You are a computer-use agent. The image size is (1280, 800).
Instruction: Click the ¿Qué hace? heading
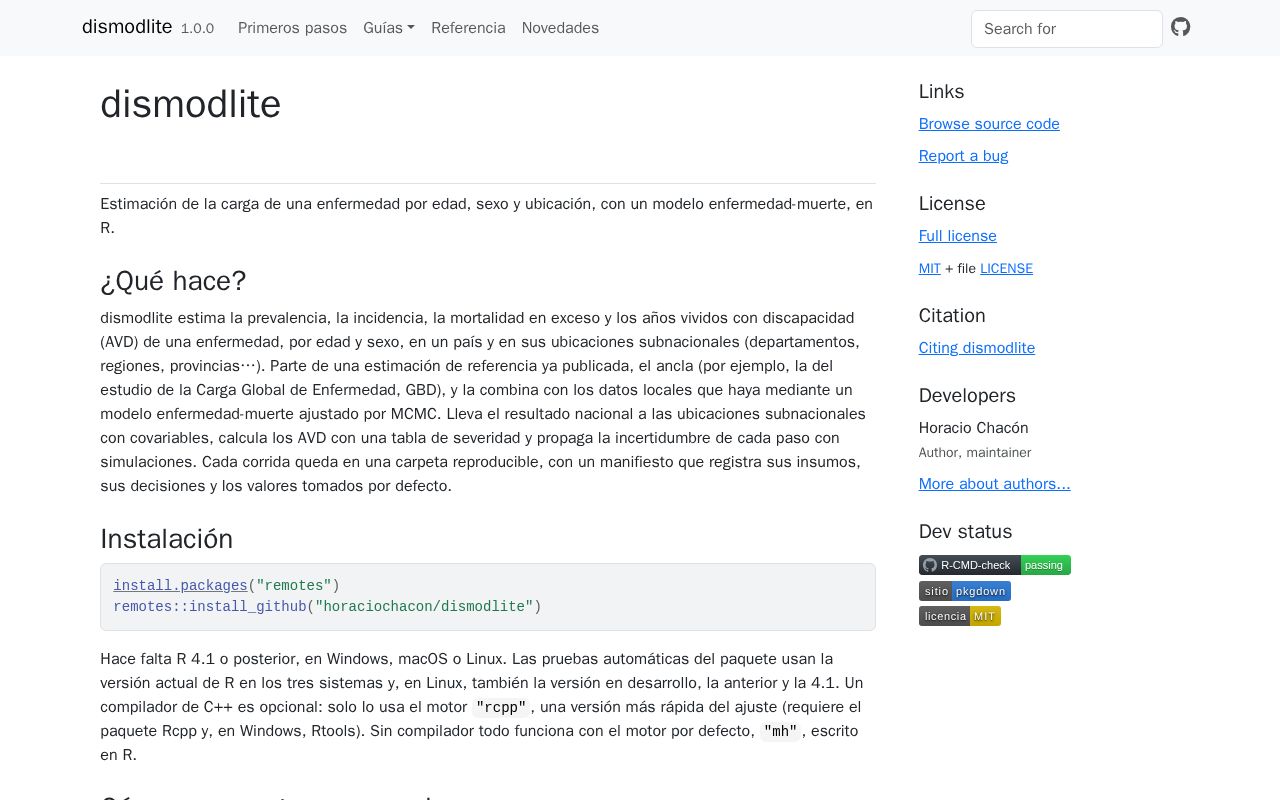173,281
